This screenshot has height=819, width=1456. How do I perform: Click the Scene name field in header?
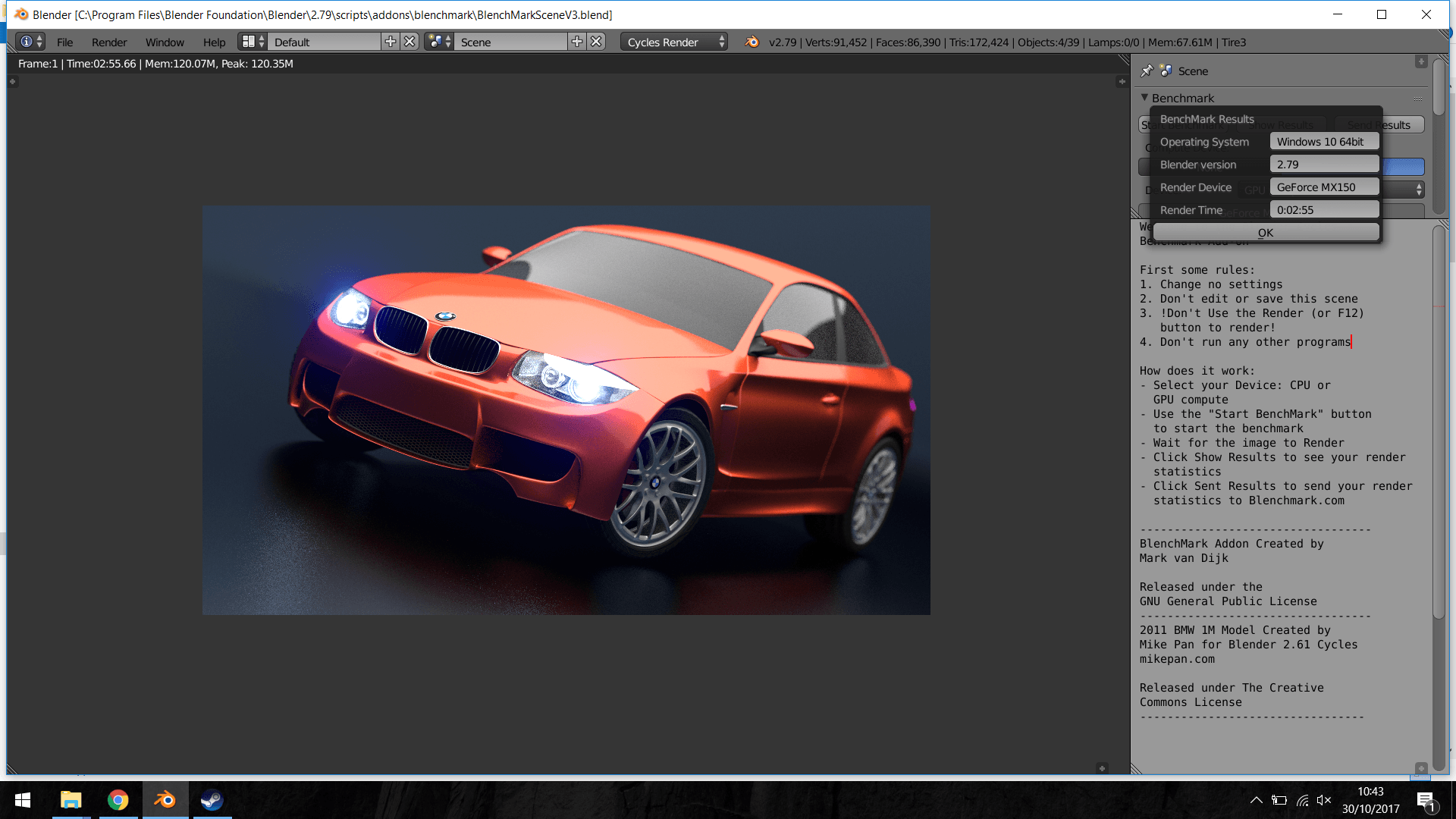(510, 42)
